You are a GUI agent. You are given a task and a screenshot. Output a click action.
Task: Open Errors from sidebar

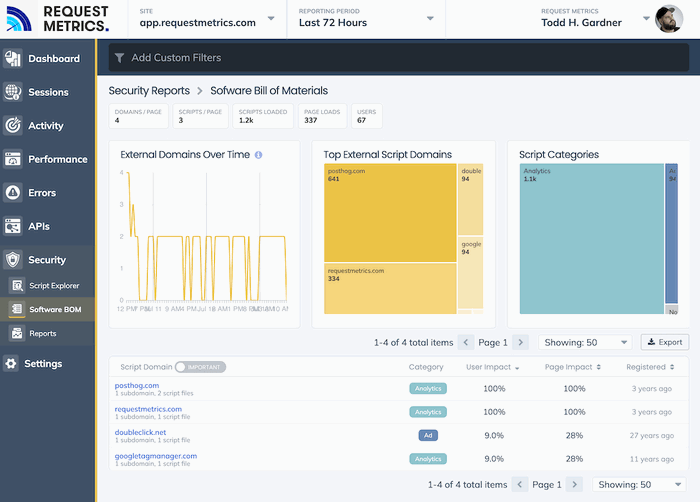point(48,192)
